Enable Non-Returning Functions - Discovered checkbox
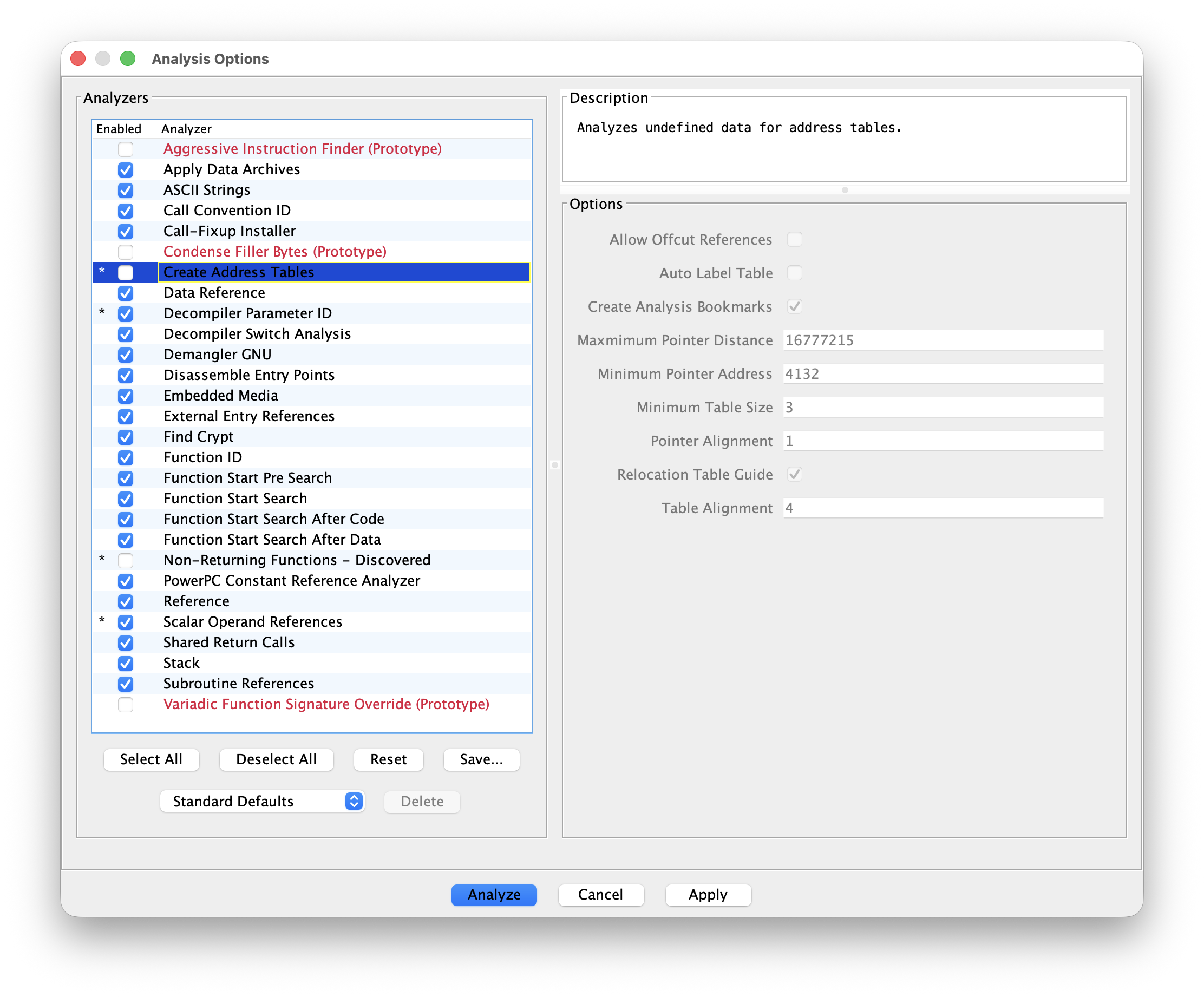The height and width of the screenshot is (997, 1204). click(126, 561)
